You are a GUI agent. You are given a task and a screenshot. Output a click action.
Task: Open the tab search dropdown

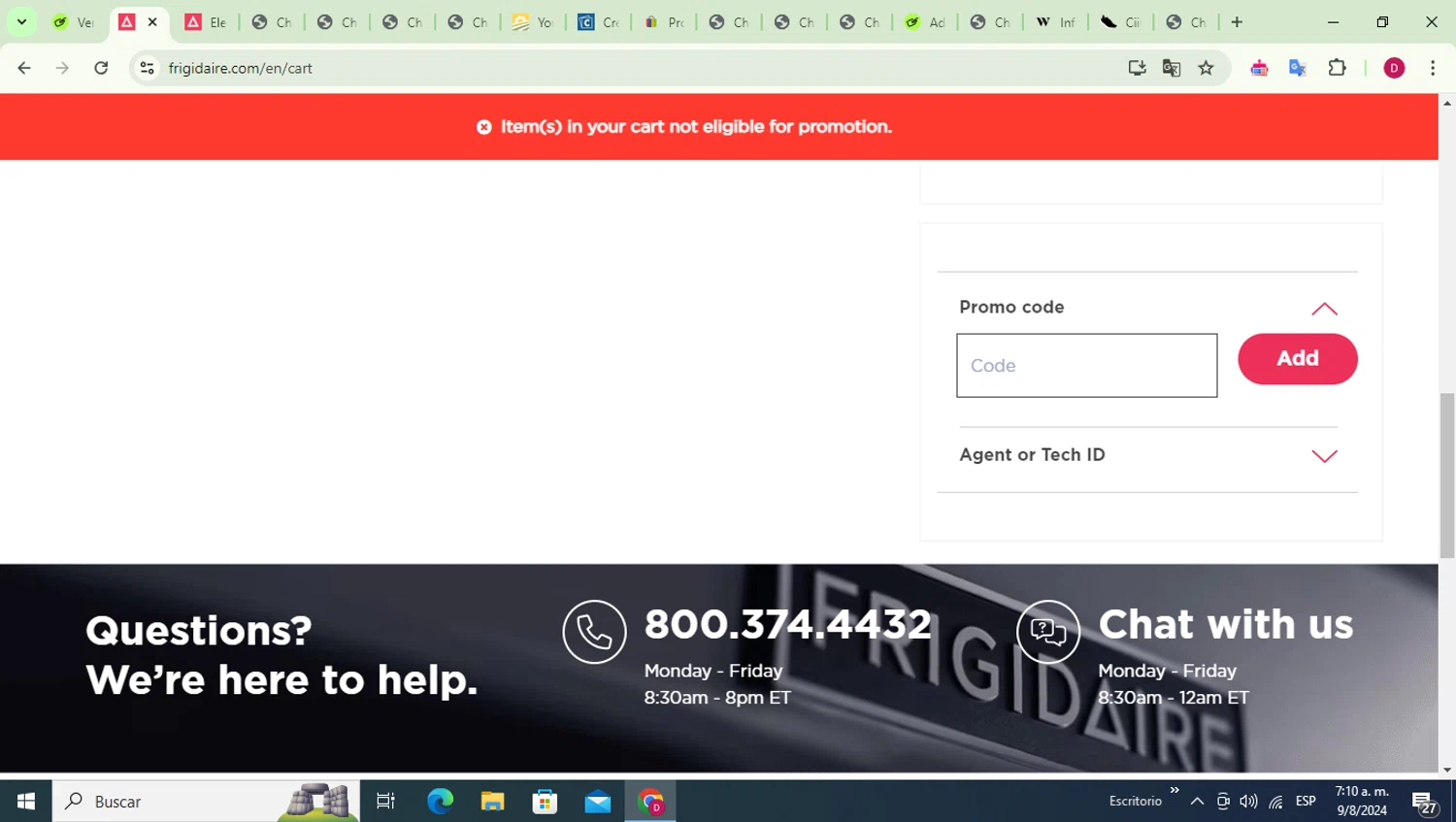click(x=21, y=22)
